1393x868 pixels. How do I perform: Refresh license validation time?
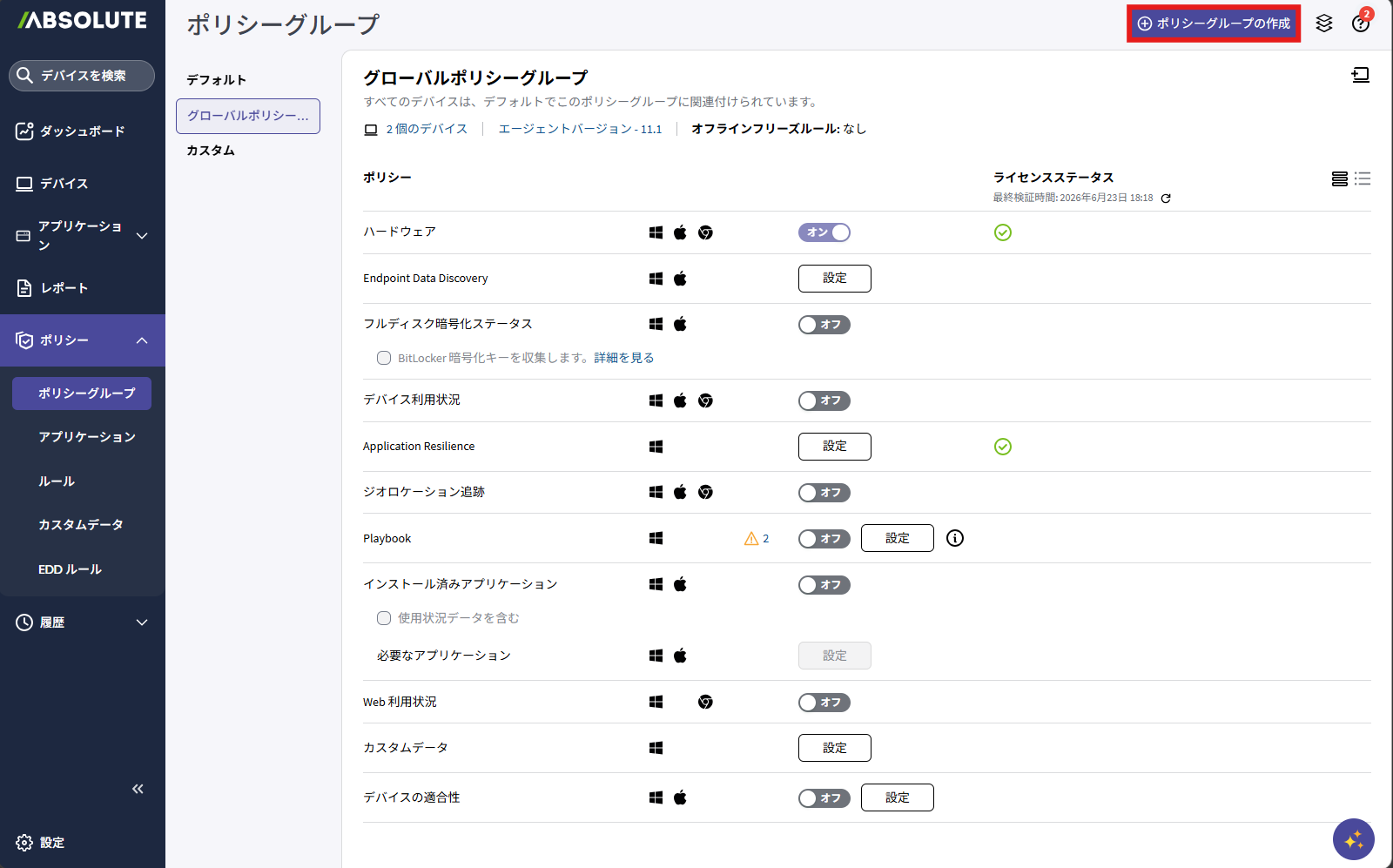(1166, 198)
